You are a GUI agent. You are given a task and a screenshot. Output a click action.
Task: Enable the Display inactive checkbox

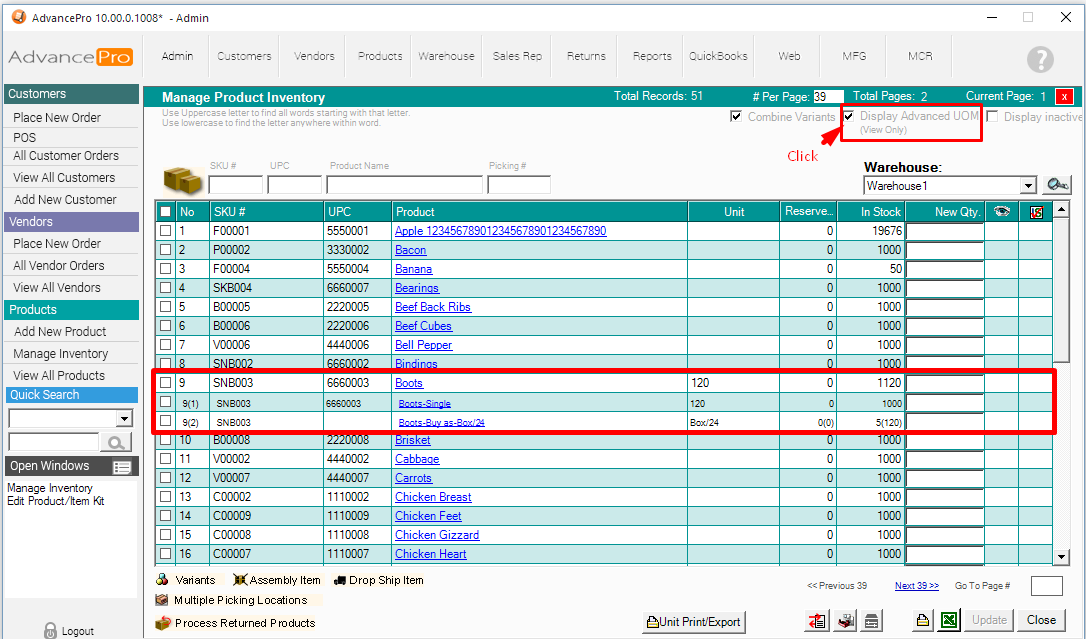[x=993, y=117]
